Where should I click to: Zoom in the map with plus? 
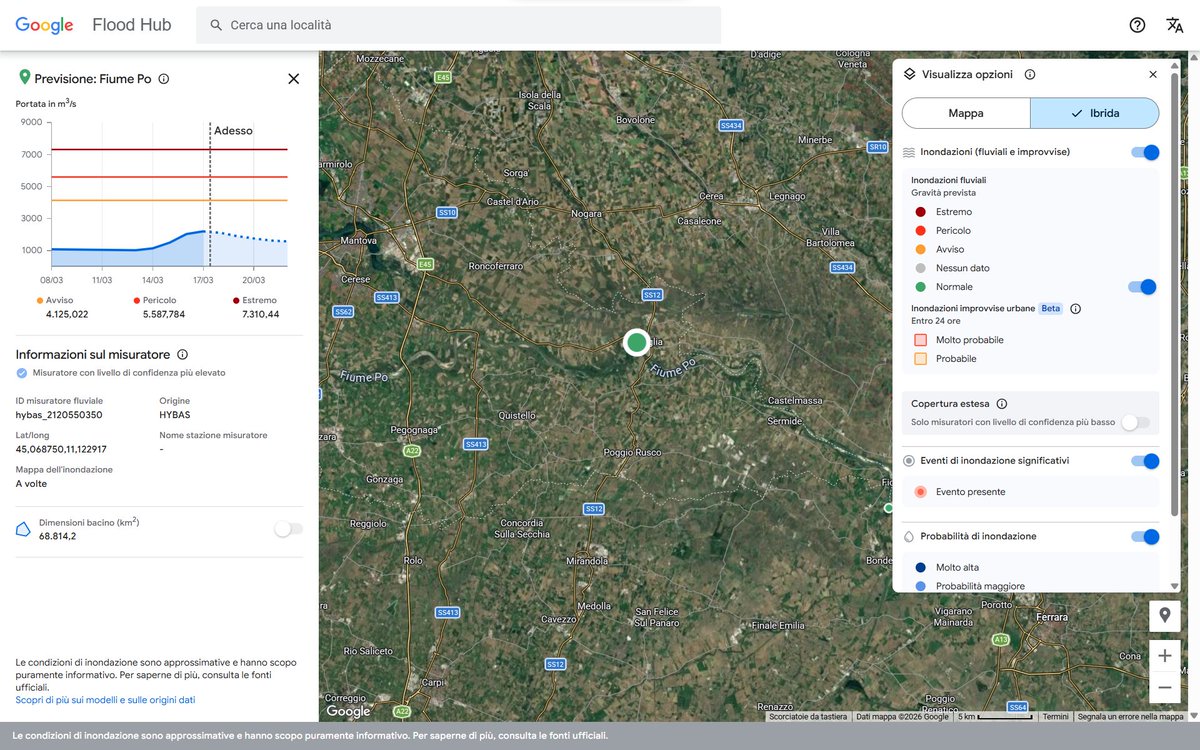[x=1165, y=657]
